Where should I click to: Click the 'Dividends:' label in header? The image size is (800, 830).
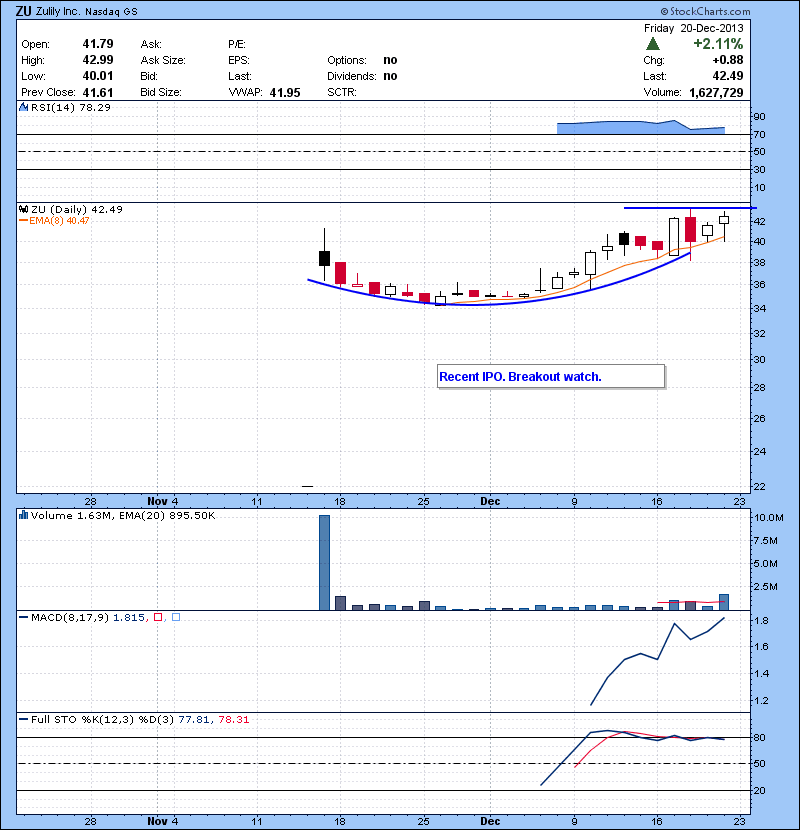pyautogui.click(x=352, y=76)
